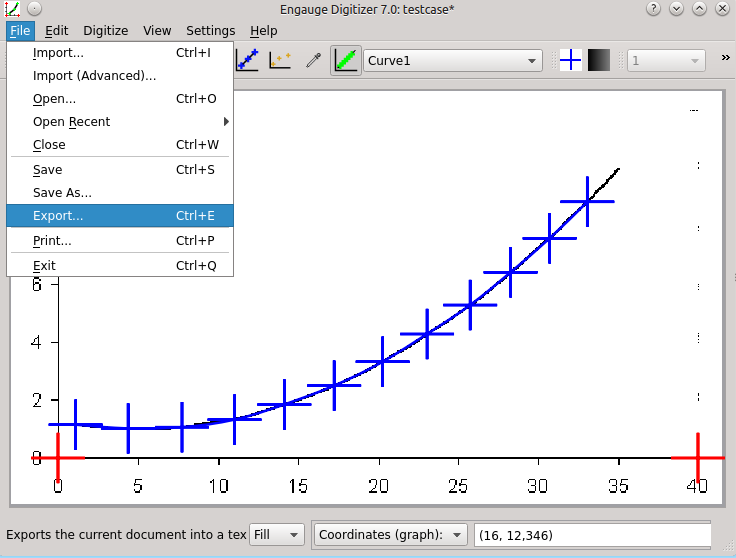Screen dimensions: 736x558
Task: Open the Settings menu
Action: point(210,31)
